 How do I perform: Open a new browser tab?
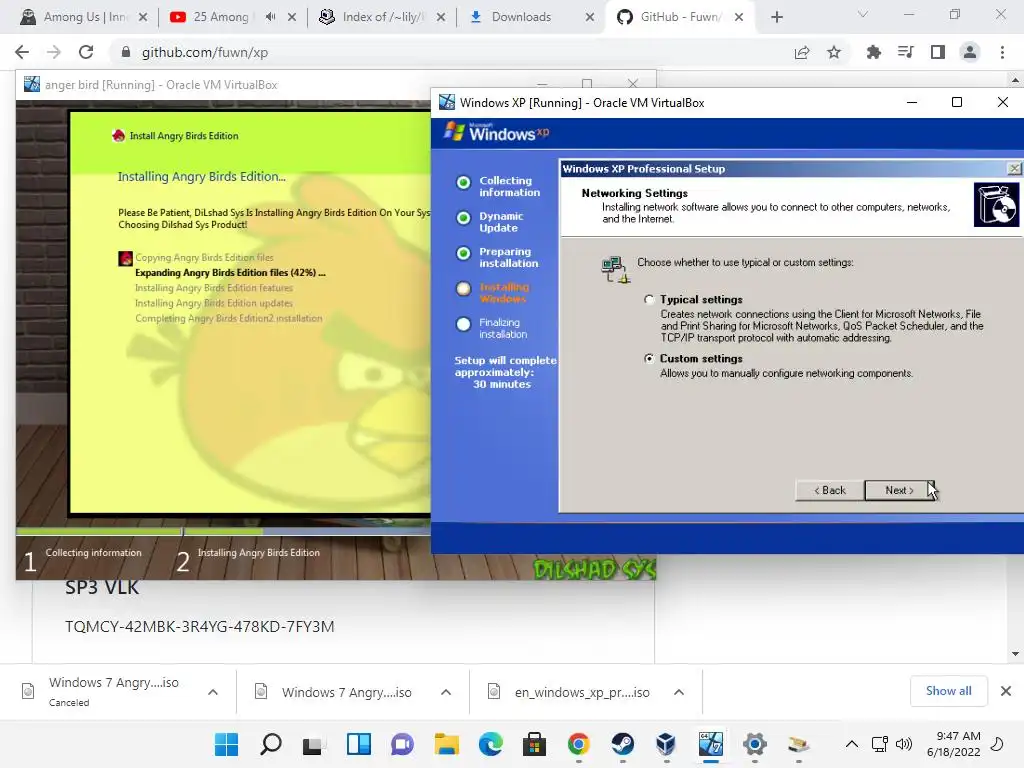pyautogui.click(x=776, y=17)
